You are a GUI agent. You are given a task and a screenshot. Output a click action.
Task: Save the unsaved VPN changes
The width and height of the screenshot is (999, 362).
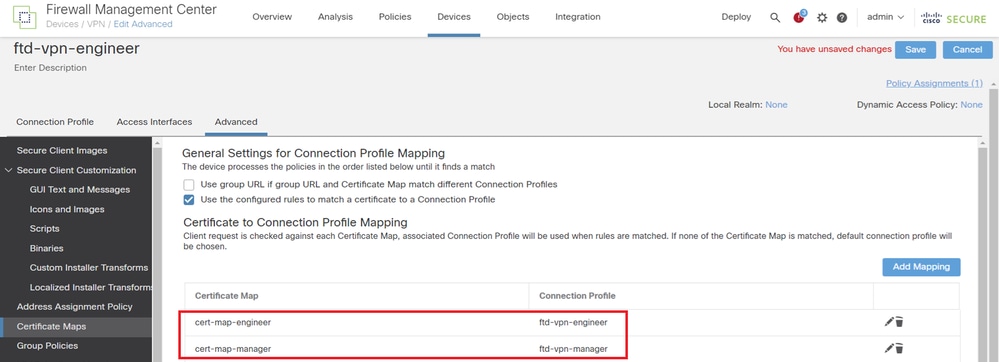tap(916, 50)
